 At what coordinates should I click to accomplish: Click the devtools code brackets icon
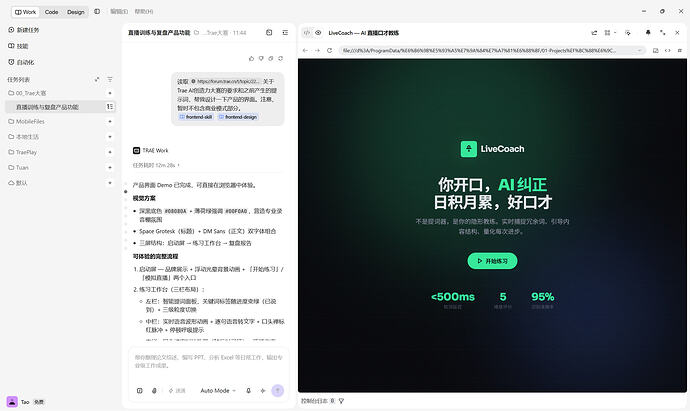click(668, 51)
